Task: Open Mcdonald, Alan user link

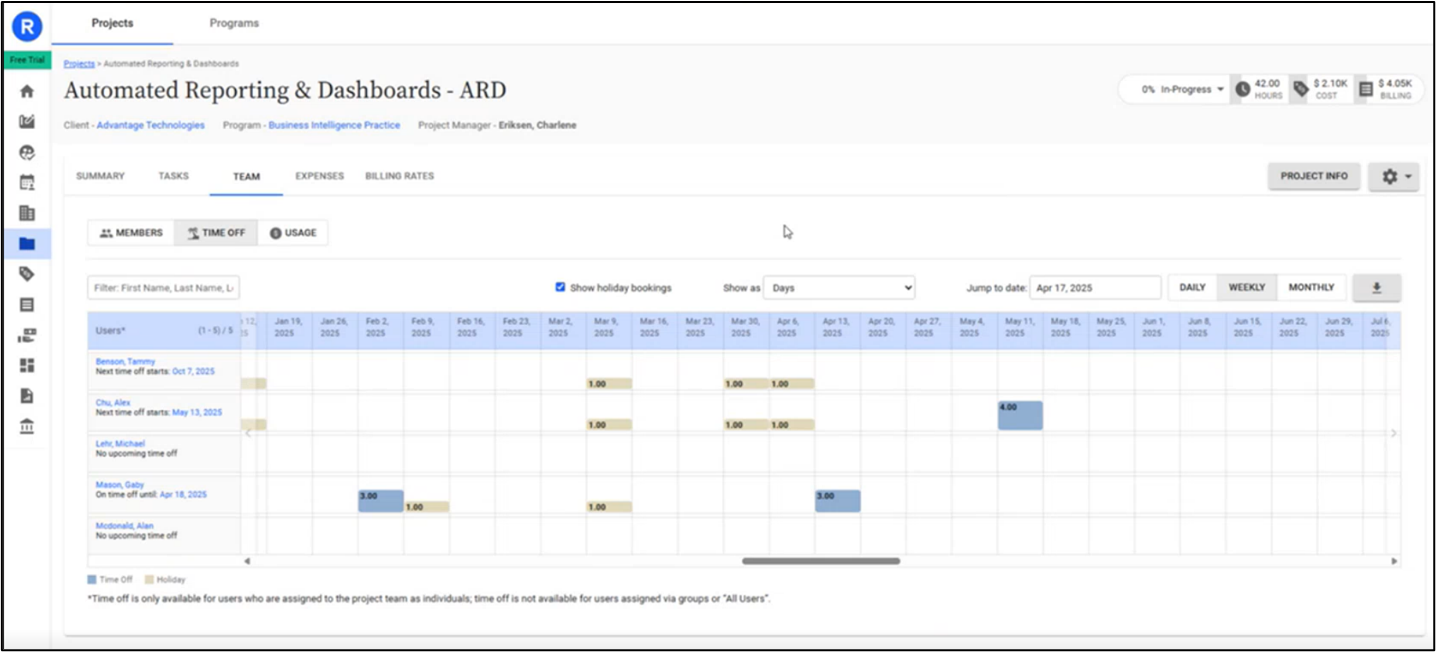Action: click(x=124, y=525)
